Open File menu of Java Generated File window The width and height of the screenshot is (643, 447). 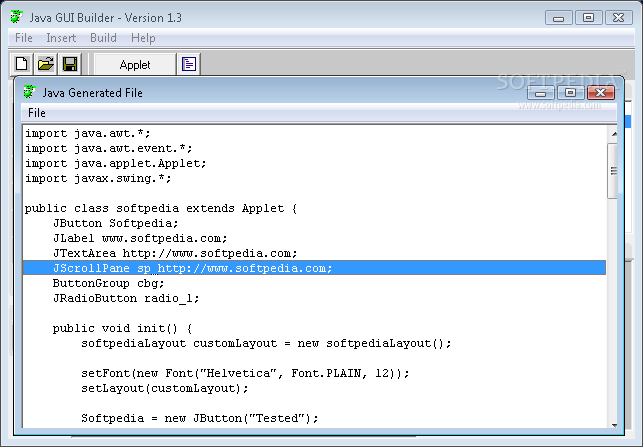coord(36,113)
